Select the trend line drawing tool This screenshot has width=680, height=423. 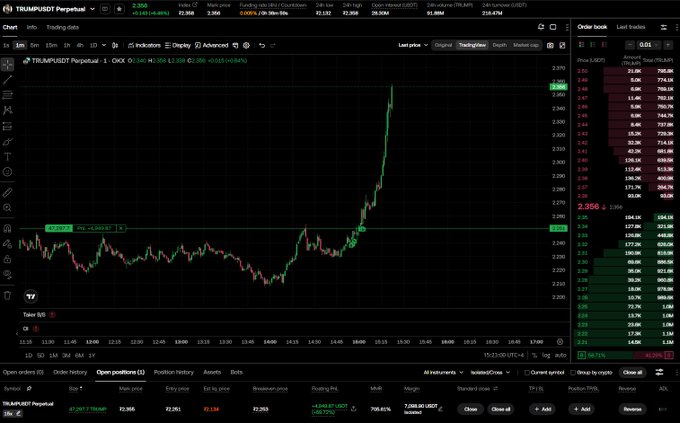[7, 80]
